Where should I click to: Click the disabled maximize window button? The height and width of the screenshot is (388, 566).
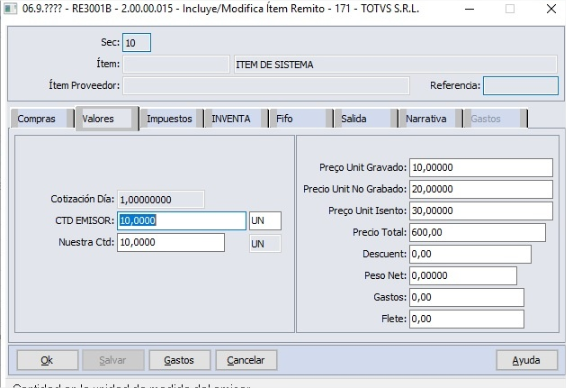510,9
